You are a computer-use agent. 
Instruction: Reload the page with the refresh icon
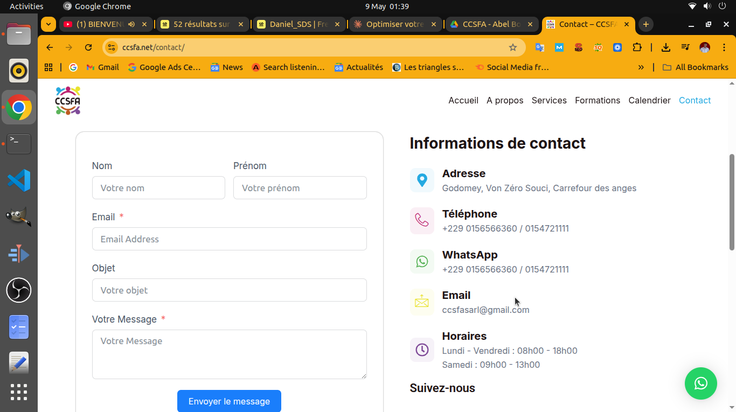pyautogui.click(x=88, y=47)
